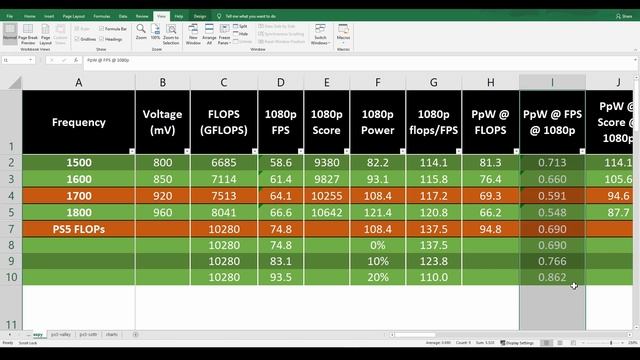
Task: Switch to the Insert ribbon tab
Action: click(49, 16)
